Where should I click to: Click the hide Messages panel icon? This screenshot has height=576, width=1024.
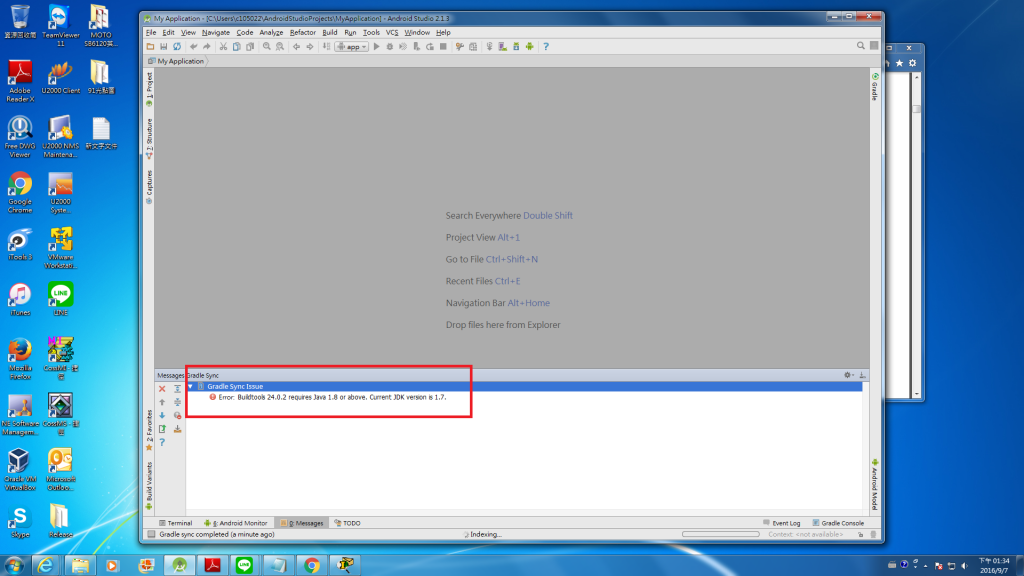[x=863, y=375]
